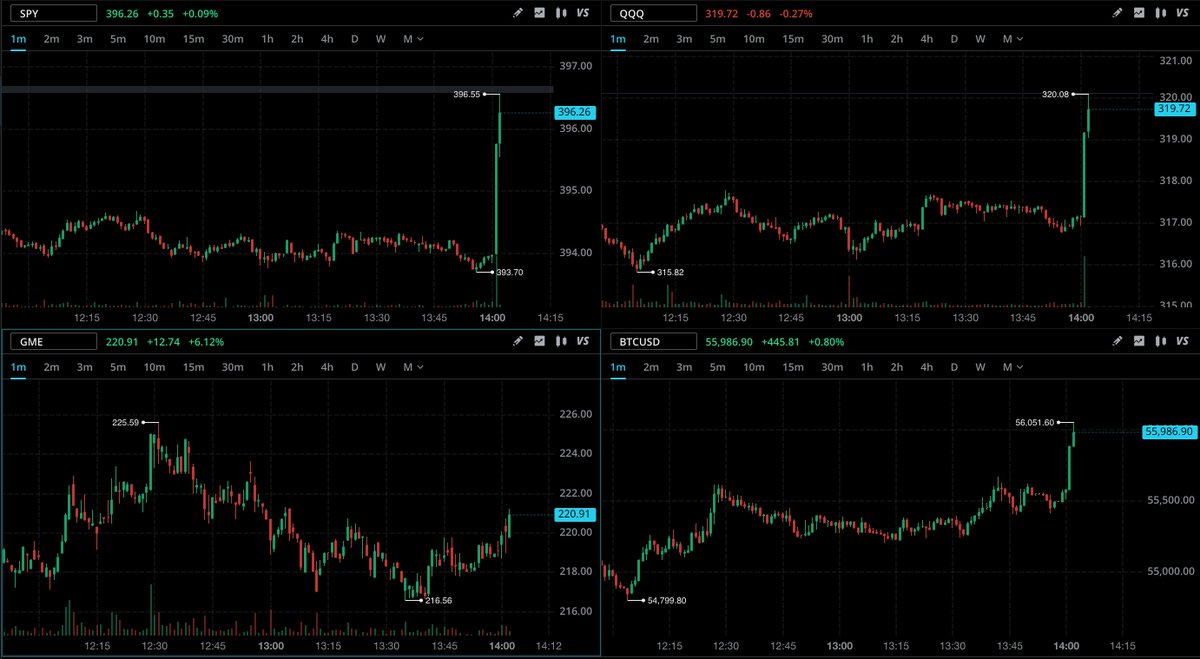
Task: Set GME chart to W weekly timeframe
Action: point(381,367)
